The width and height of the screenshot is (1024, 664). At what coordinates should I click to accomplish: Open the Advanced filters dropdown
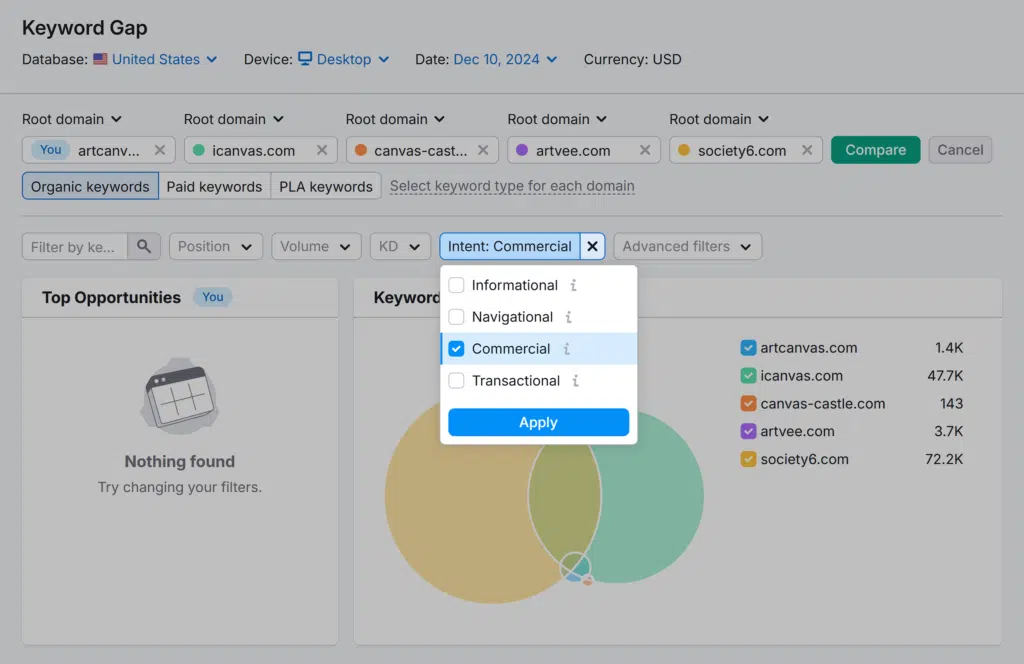point(687,246)
